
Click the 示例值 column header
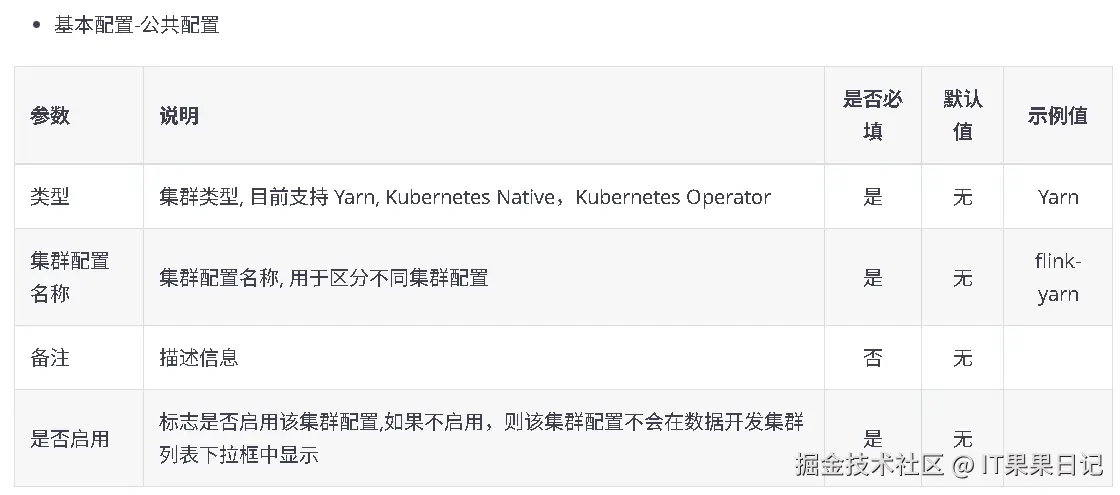click(1057, 116)
